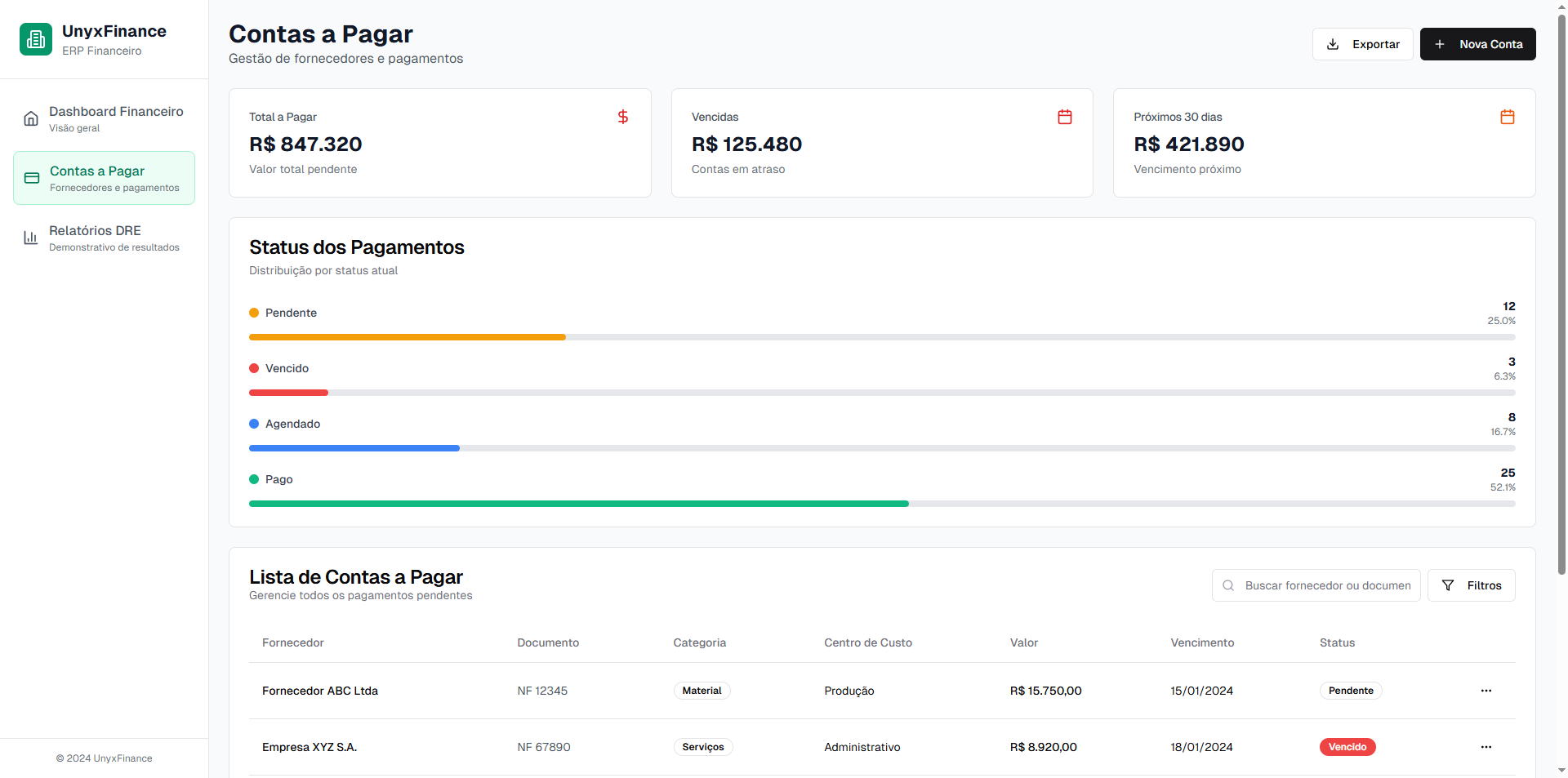The width and height of the screenshot is (1568, 778).
Task: Click the R$ 847.320 total value
Action: (305, 144)
